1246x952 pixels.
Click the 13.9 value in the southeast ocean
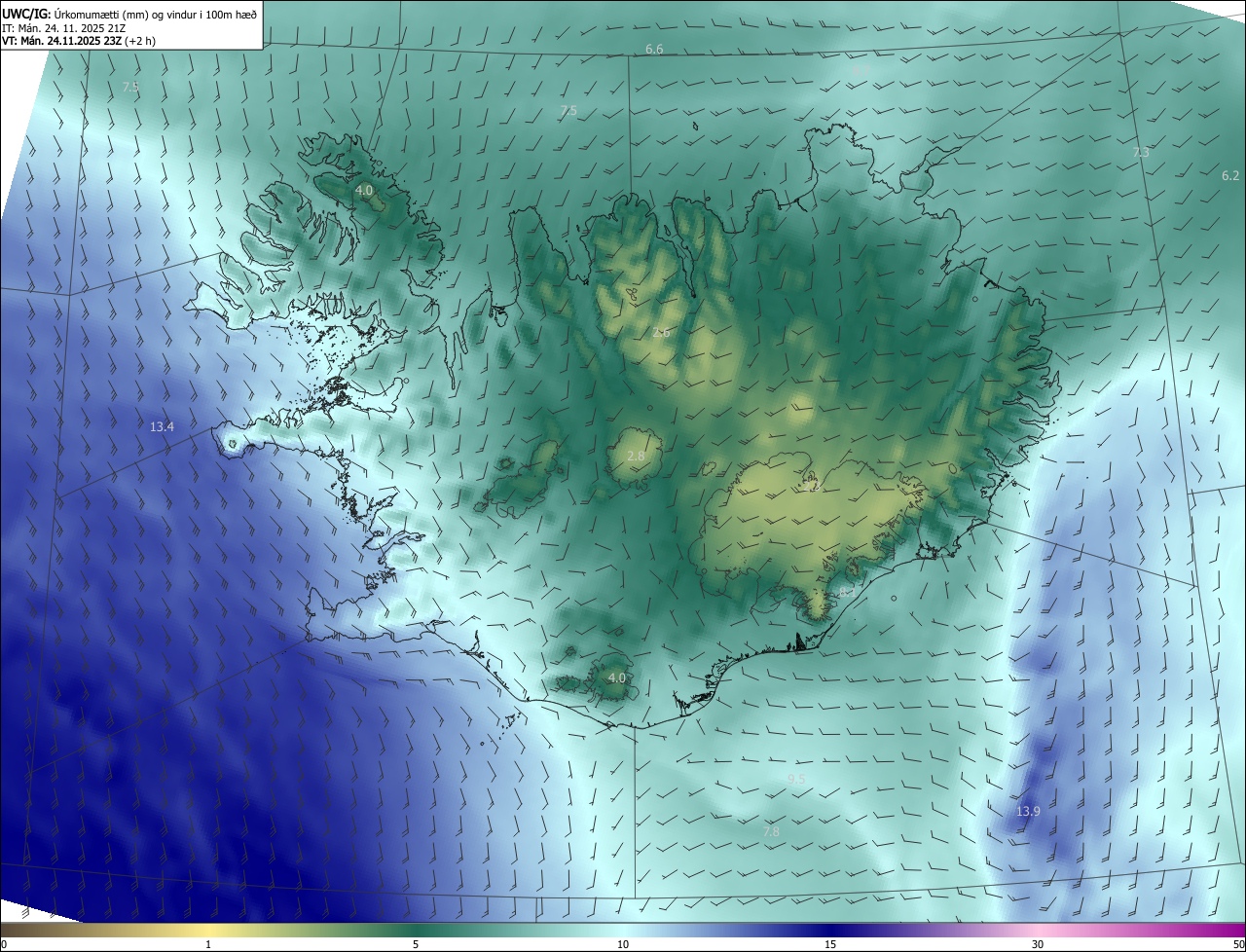1028,812
